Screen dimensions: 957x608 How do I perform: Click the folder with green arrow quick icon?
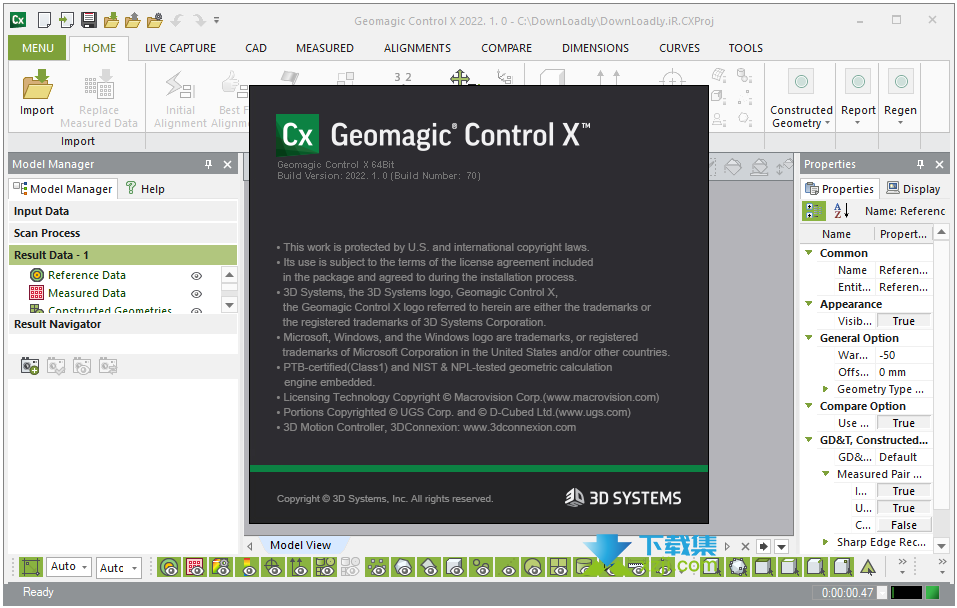point(111,20)
